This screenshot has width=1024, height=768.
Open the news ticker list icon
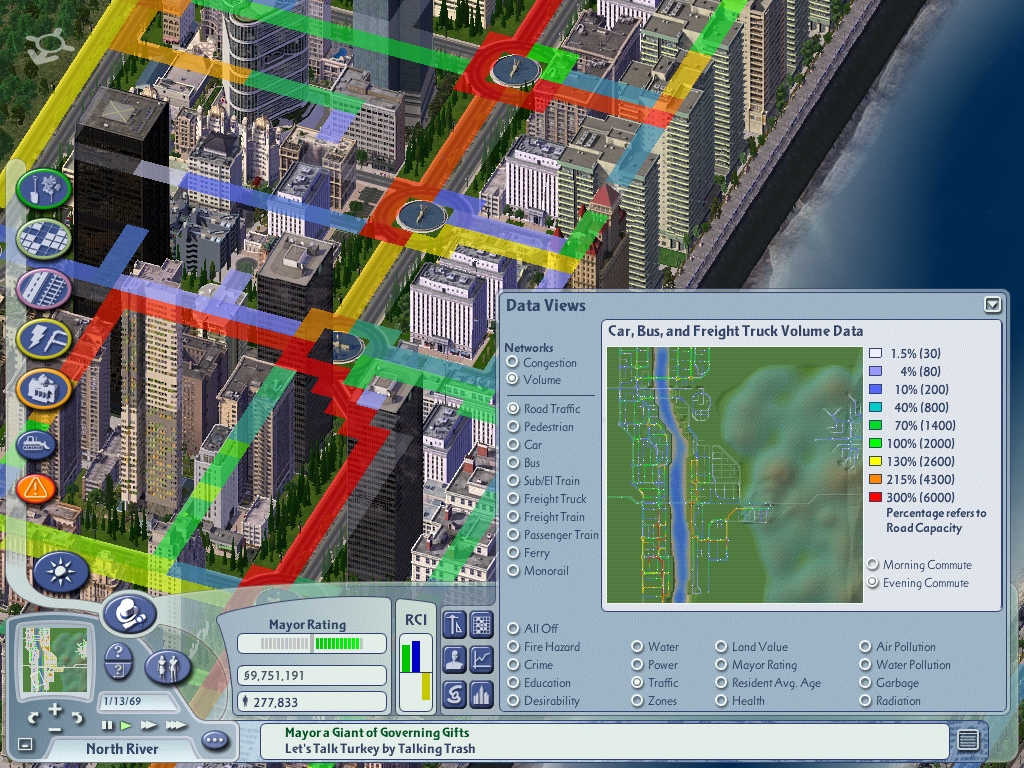(x=968, y=740)
